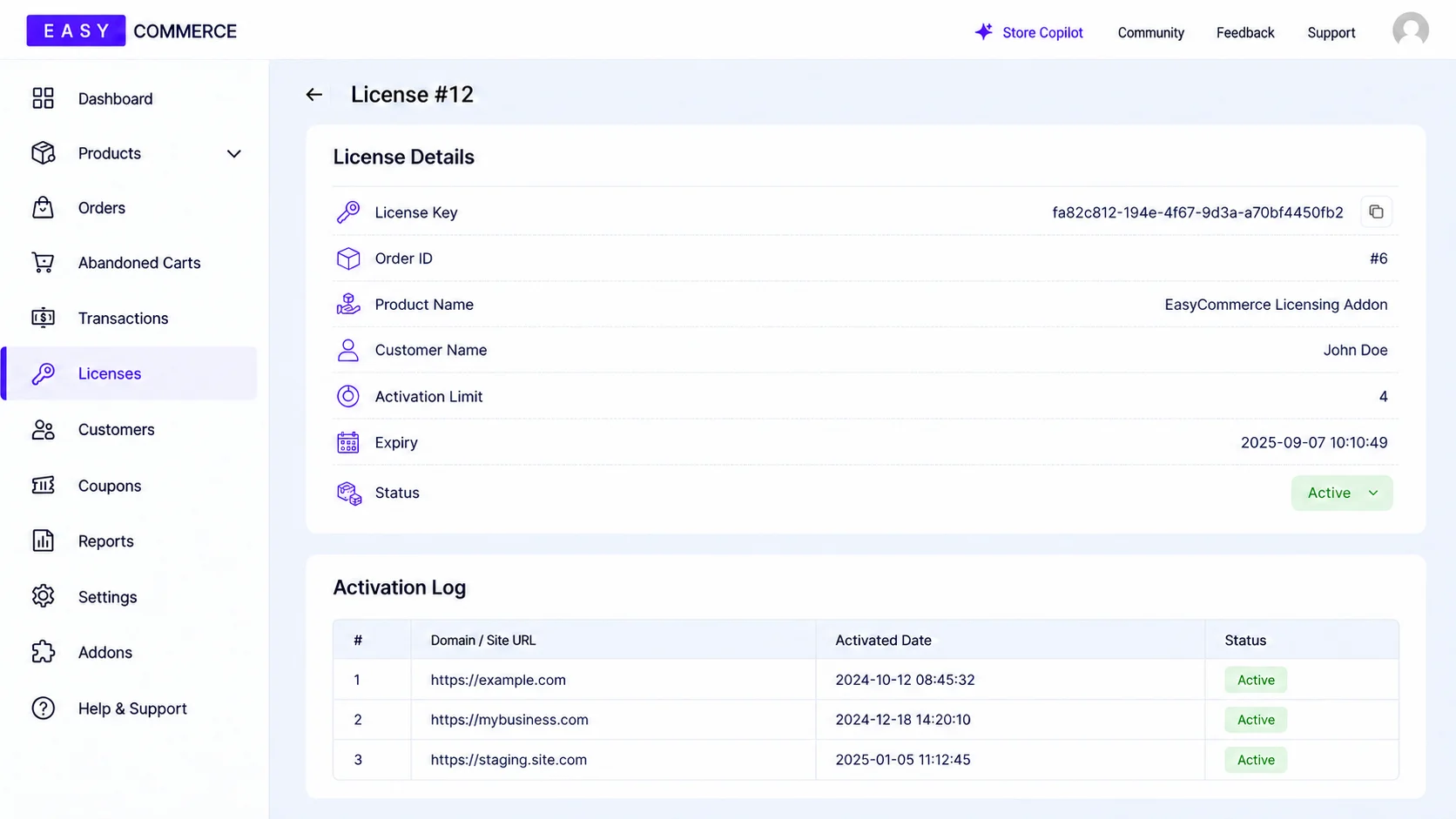Click the Products box icon in sidebar

coord(43,153)
